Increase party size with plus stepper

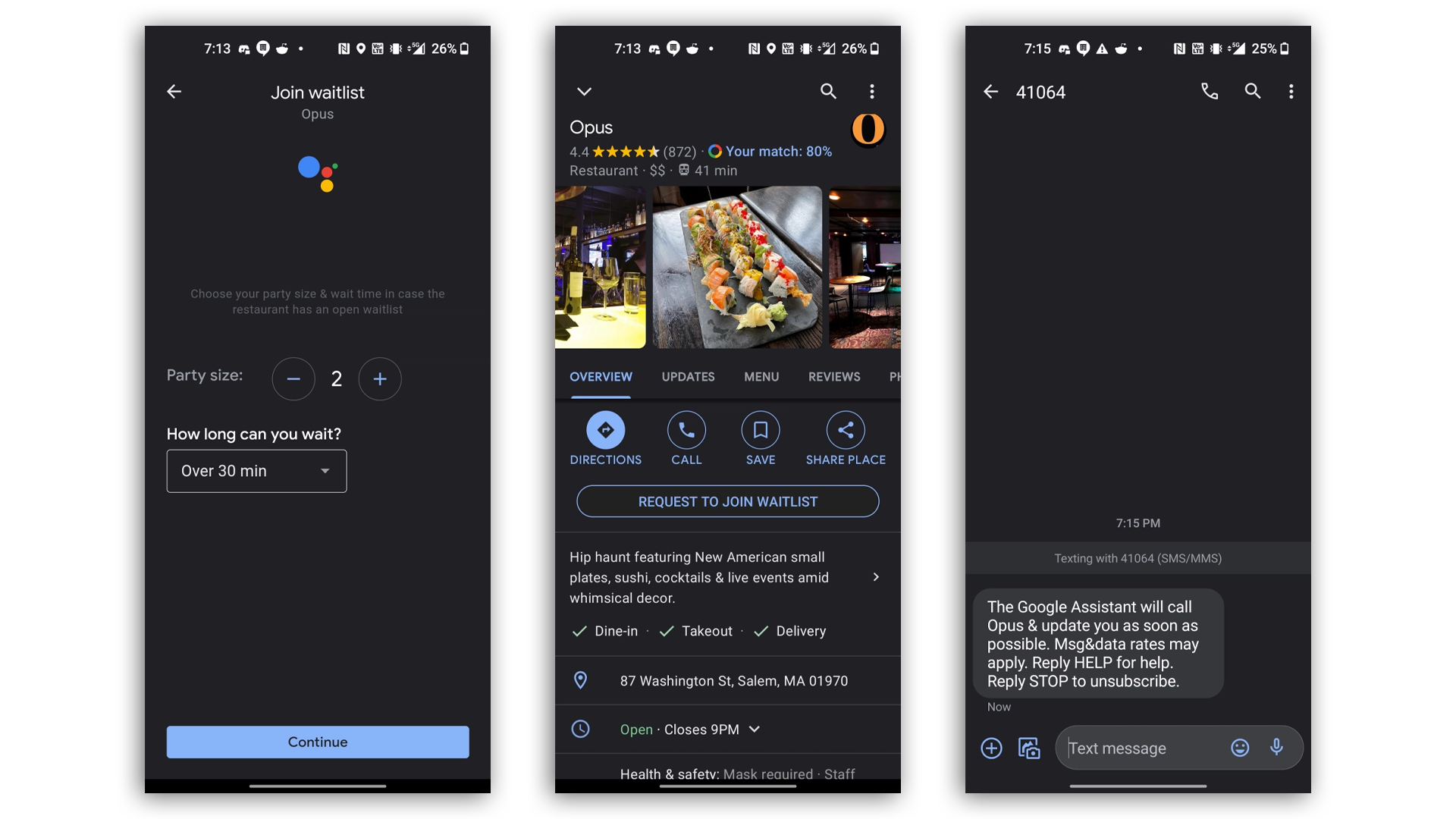pyautogui.click(x=379, y=378)
